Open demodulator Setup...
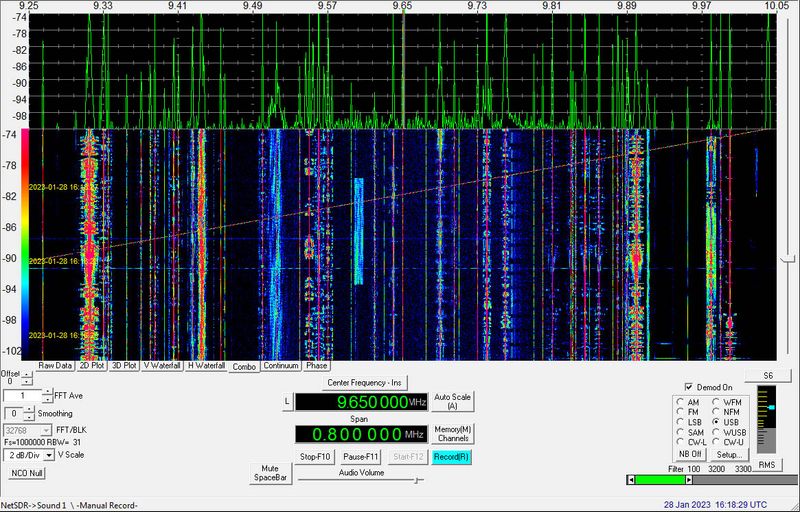The height and width of the screenshot is (512, 800). 729,454
